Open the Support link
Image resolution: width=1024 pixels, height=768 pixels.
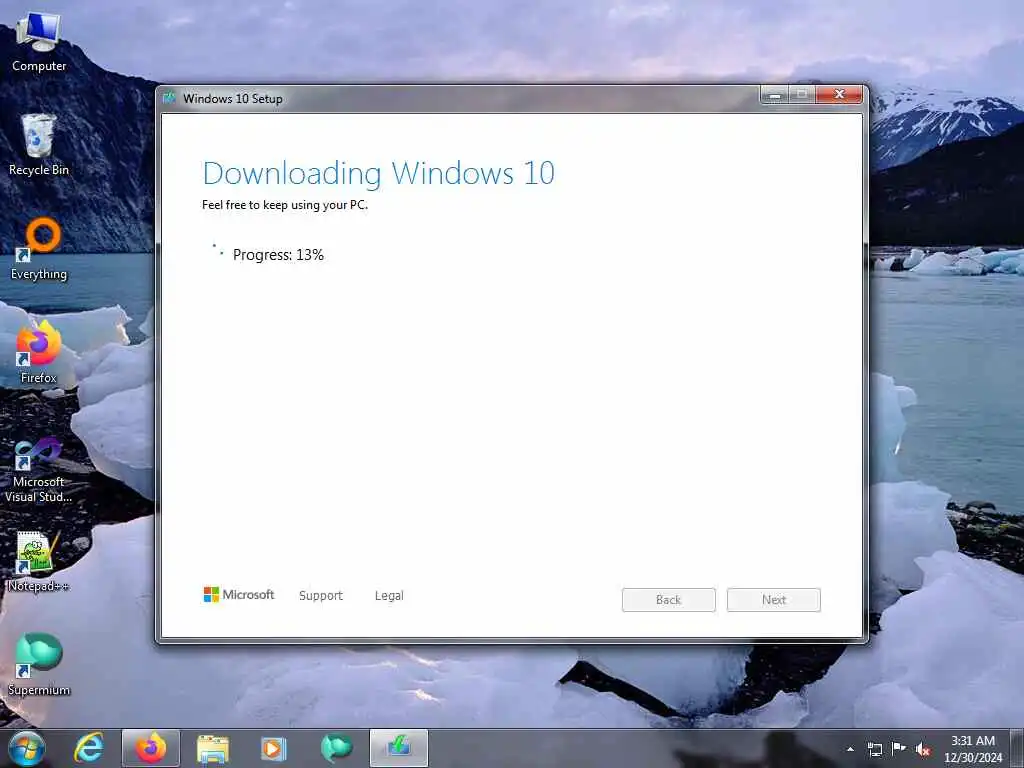point(321,596)
